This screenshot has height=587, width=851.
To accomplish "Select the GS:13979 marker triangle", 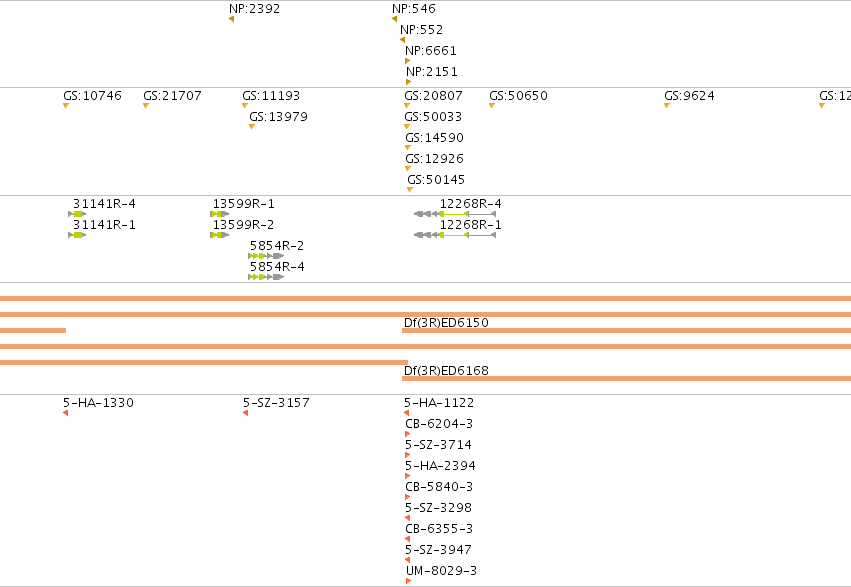I will tap(252, 127).
